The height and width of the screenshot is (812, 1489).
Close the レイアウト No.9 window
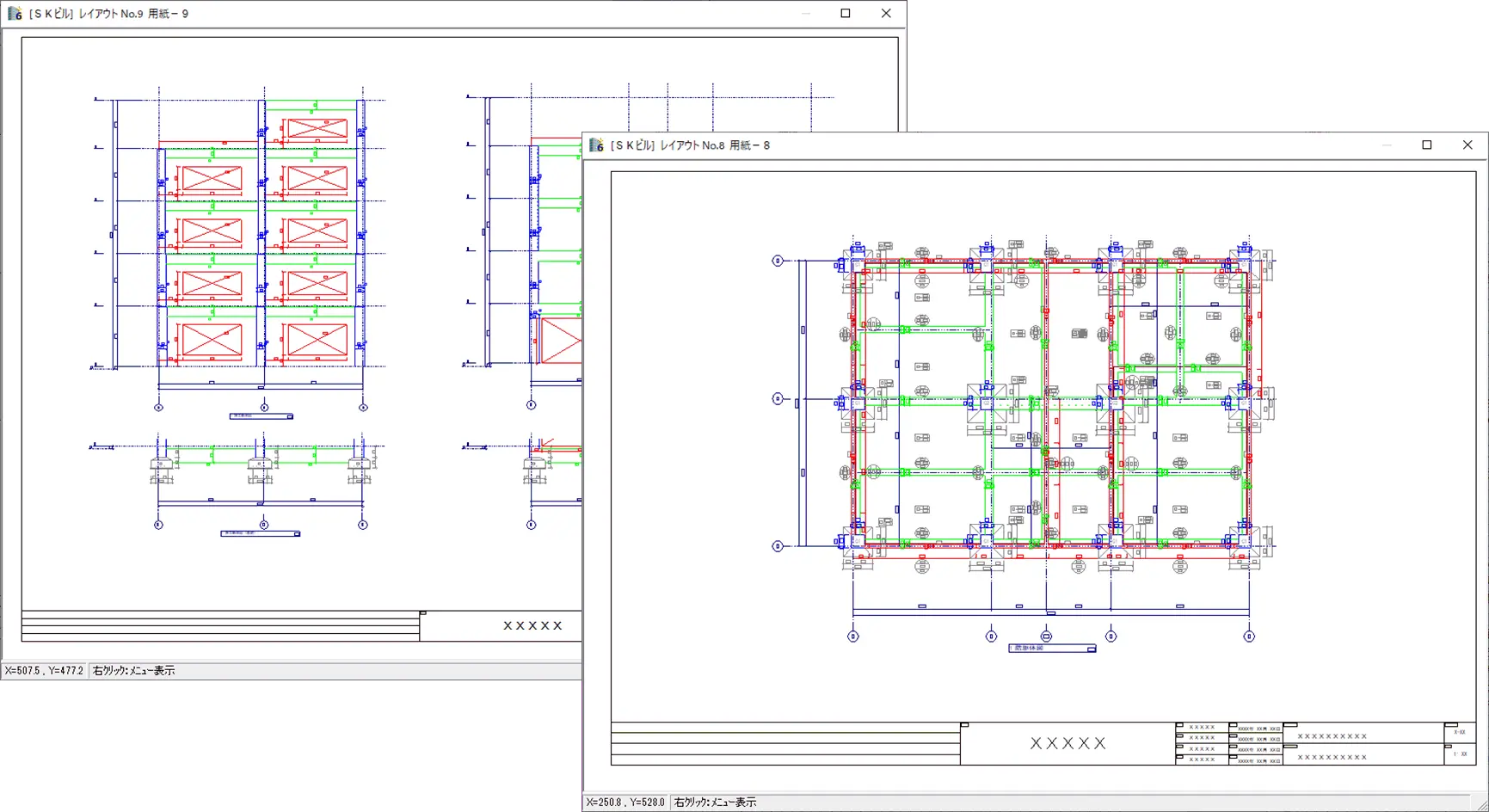tap(886, 14)
